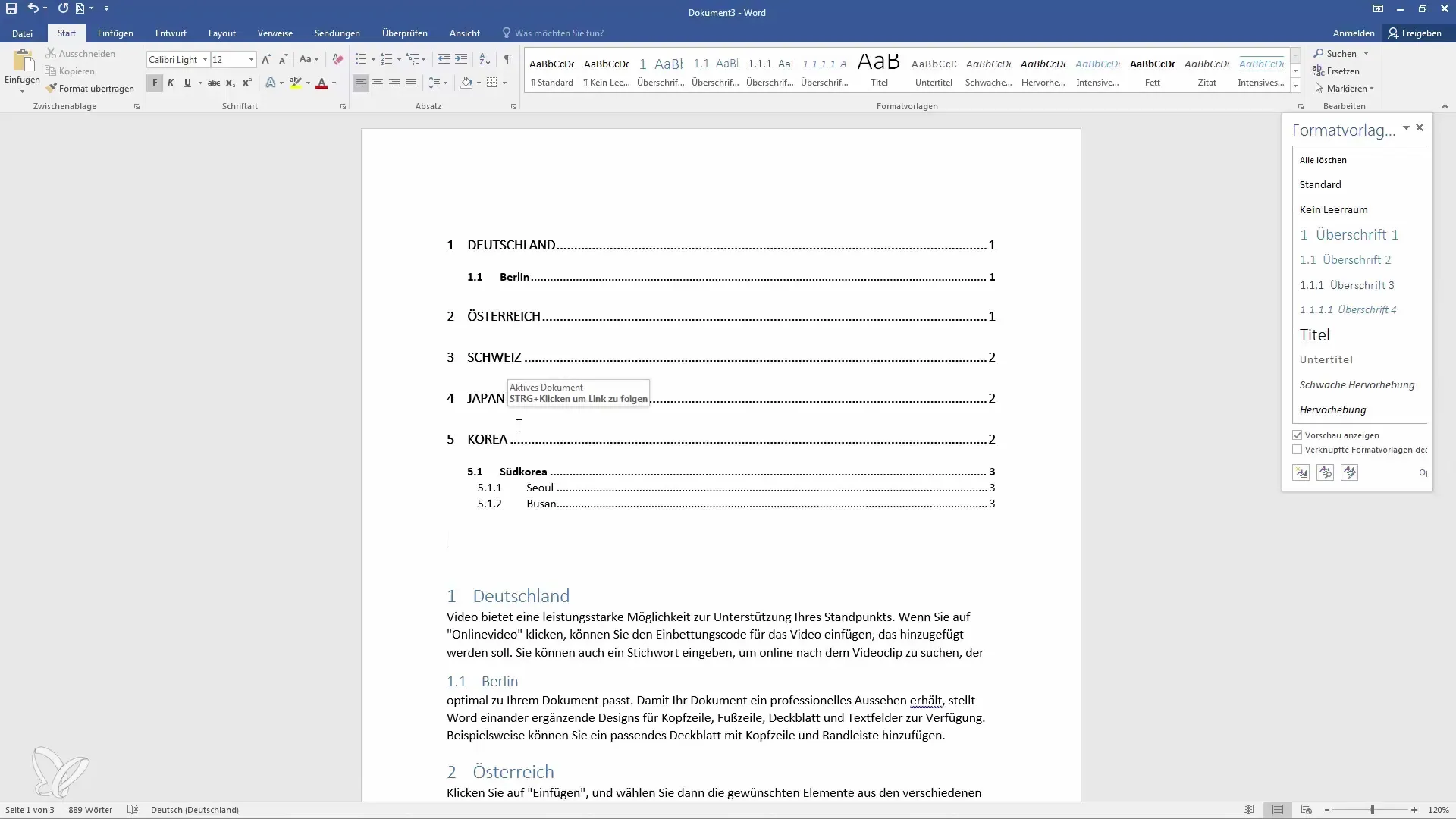The image size is (1456, 819).
Task: Toggle bold formatting
Action: (x=155, y=83)
